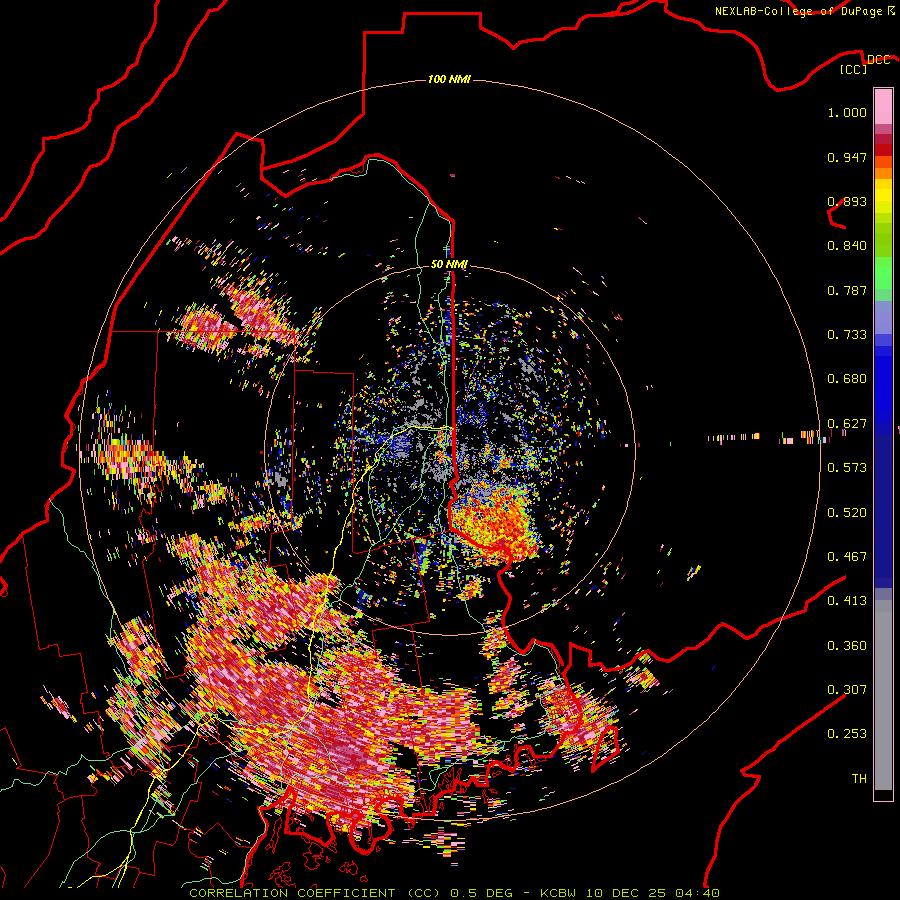900x900 pixels.
Task: Click the NEXLAB-College of DuPage credit text
Action: tap(798, 11)
